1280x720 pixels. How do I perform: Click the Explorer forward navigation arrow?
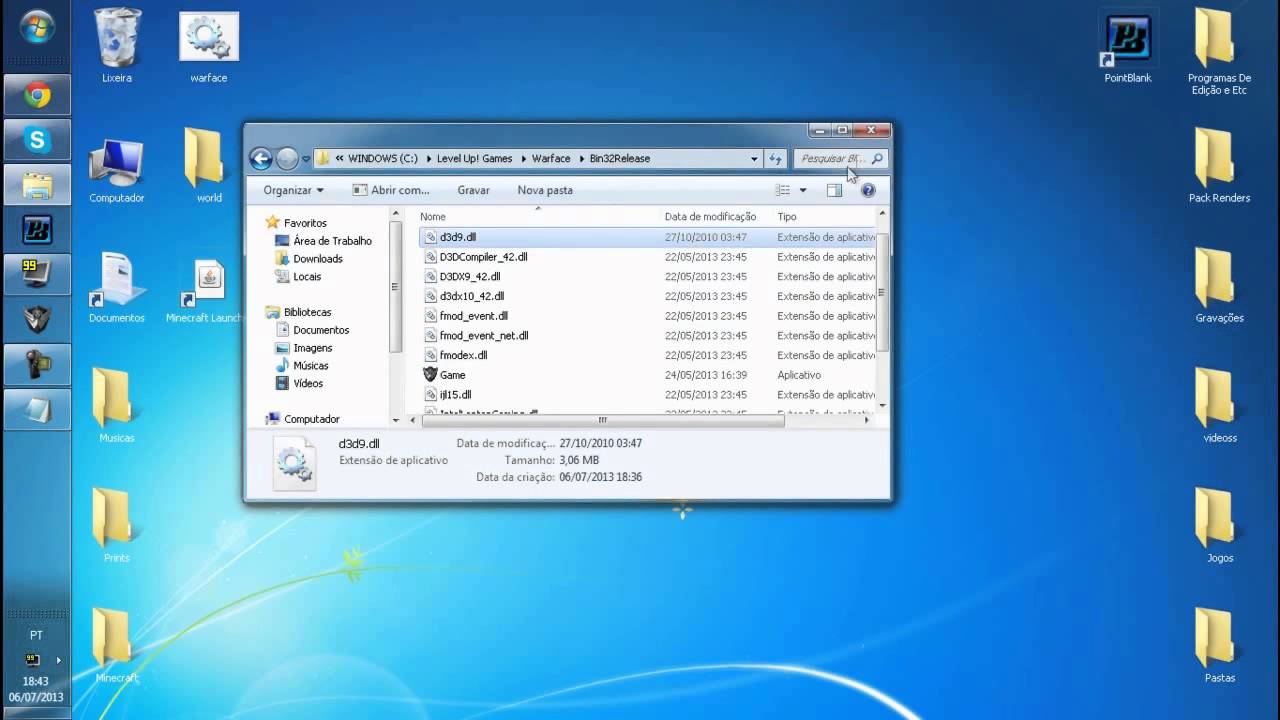287,158
